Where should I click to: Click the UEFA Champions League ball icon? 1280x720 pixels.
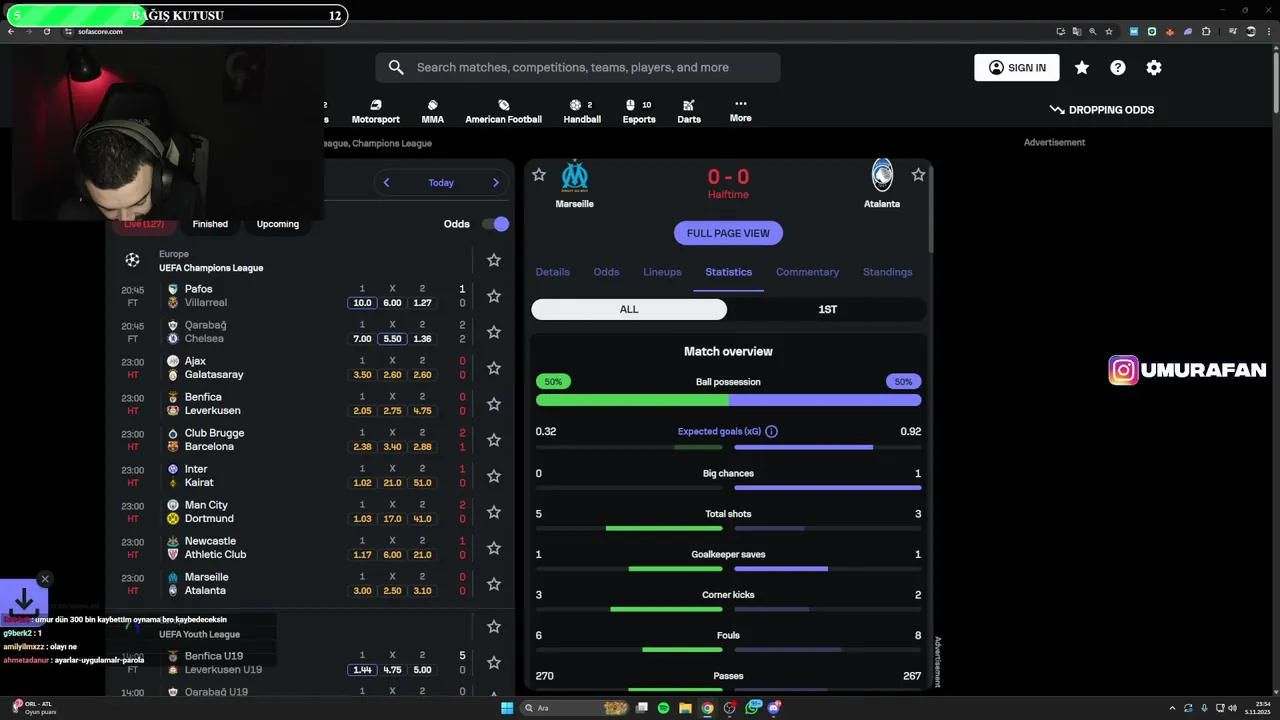tap(132, 260)
